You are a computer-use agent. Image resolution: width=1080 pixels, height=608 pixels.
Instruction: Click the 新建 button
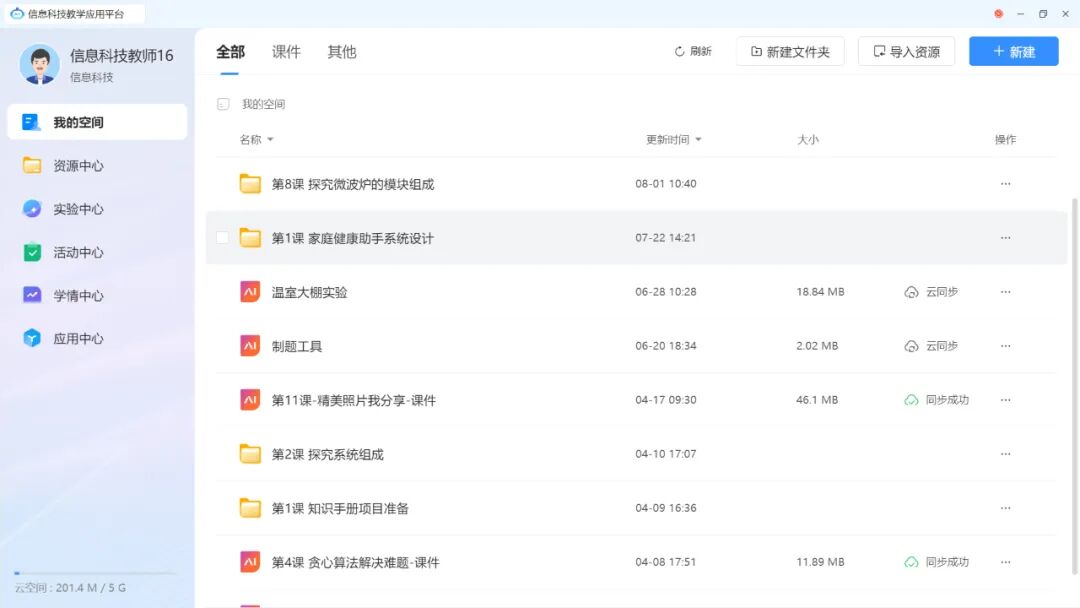pyautogui.click(x=1013, y=51)
